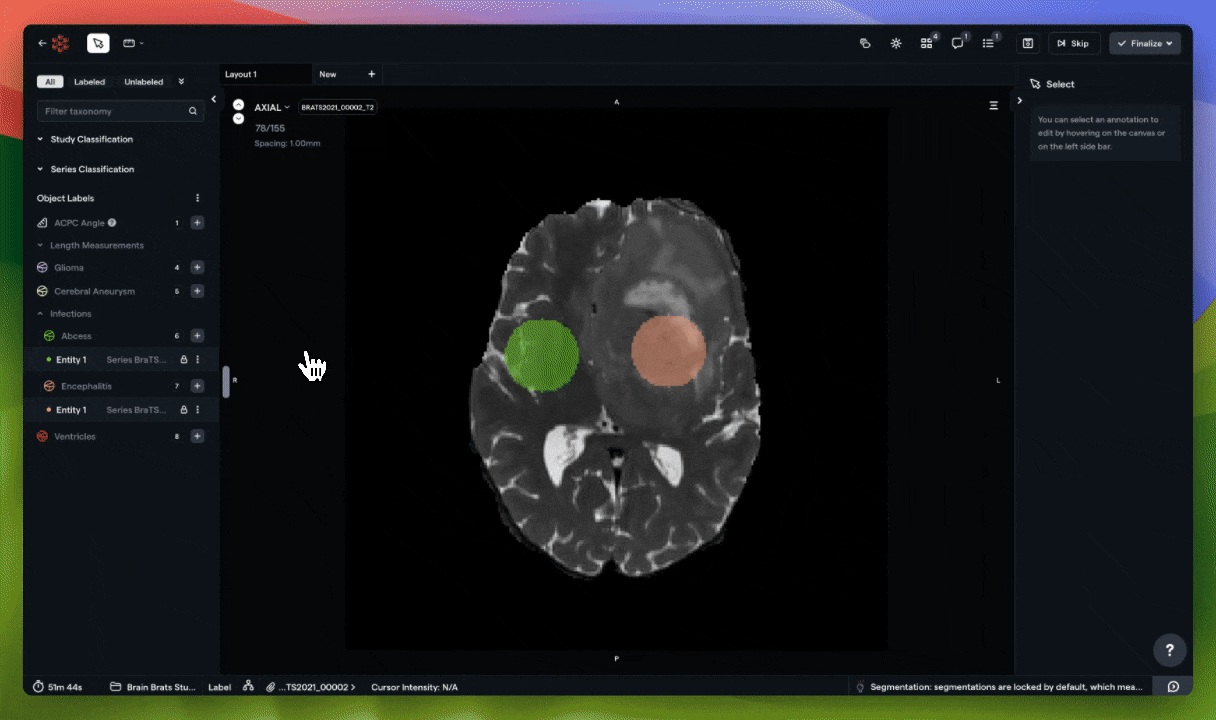Viewport: 1216px width, 720px height.
Task: Collapse the Infections group
Action: pyautogui.click(x=41, y=314)
